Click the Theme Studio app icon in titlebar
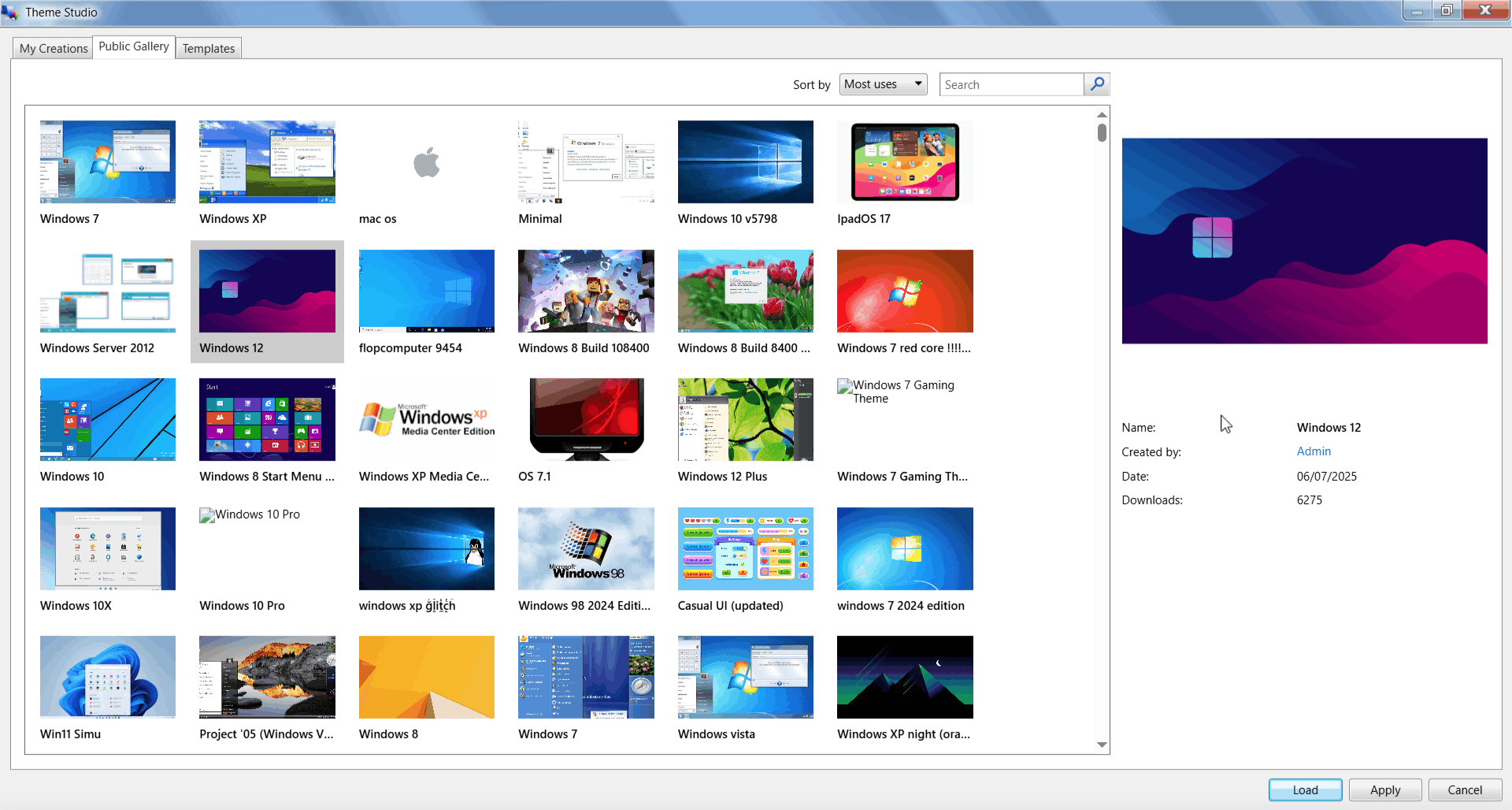 [10, 11]
